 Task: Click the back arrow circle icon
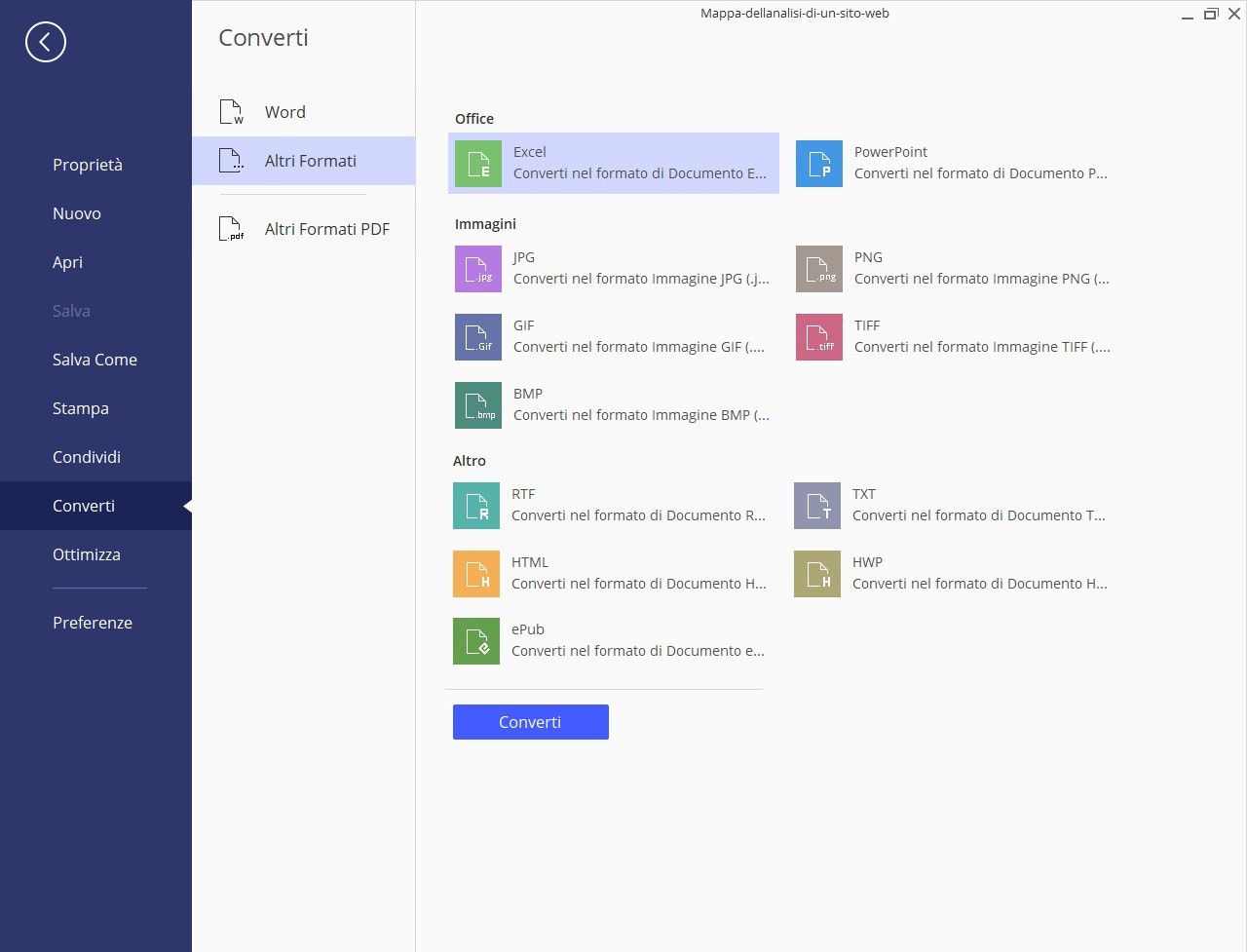46,42
